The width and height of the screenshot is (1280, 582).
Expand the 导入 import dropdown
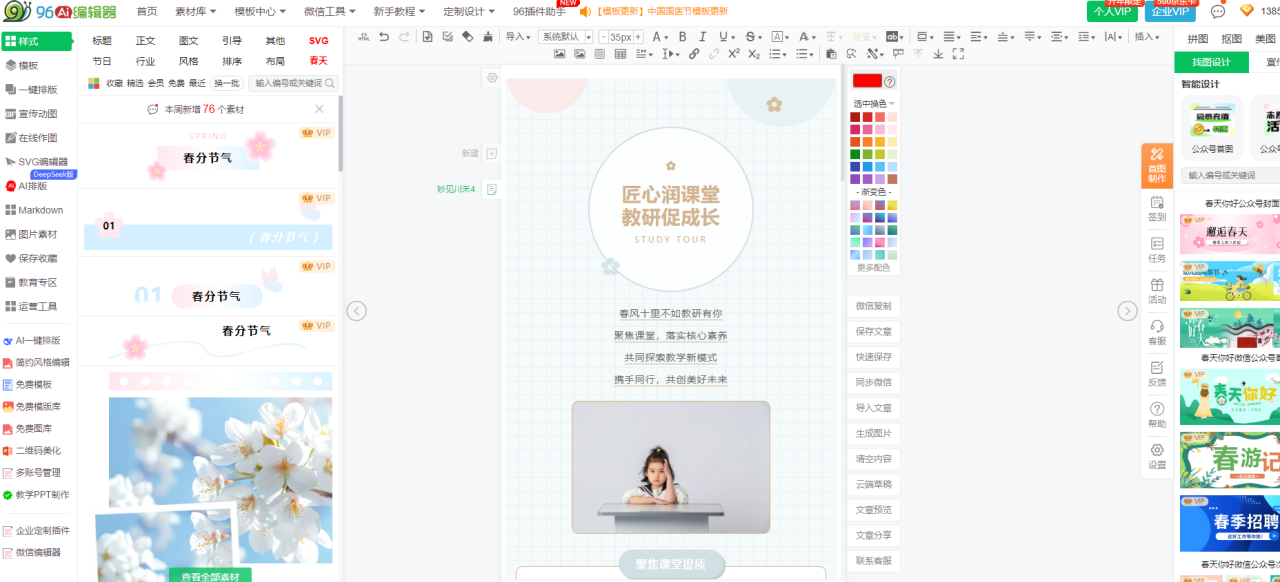[x=518, y=37]
